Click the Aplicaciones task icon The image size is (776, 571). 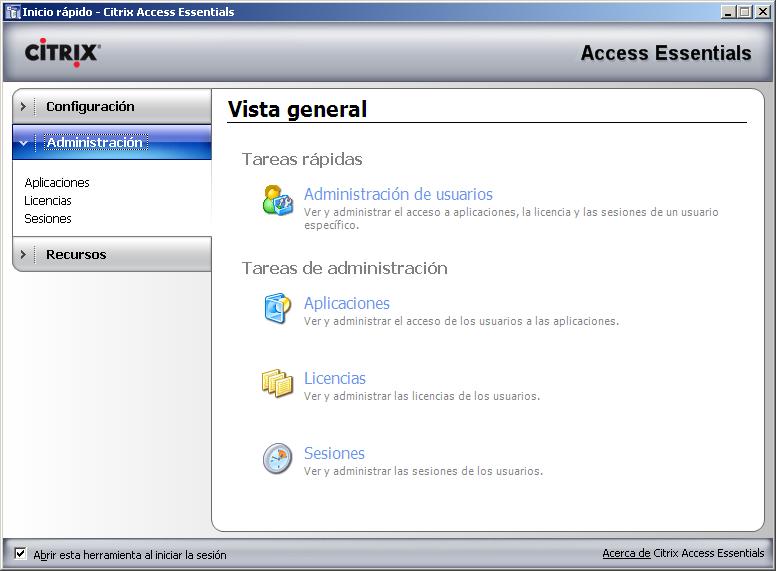(x=277, y=308)
